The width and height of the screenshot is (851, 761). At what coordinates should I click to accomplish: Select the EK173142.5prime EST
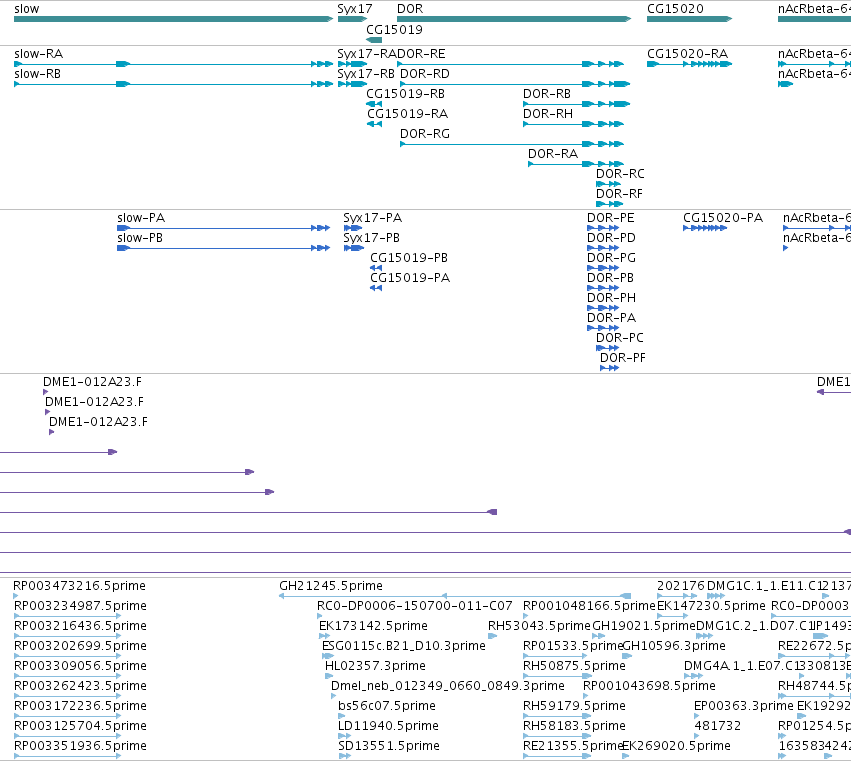coord(325,636)
